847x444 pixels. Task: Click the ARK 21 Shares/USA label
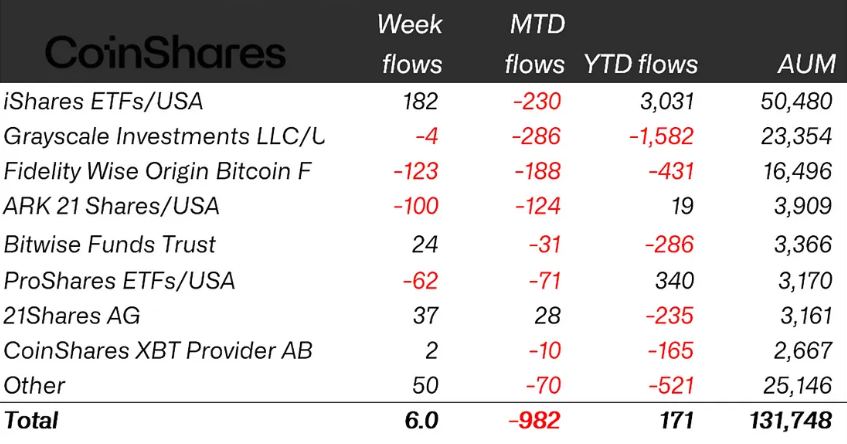pyautogui.click(x=112, y=207)
